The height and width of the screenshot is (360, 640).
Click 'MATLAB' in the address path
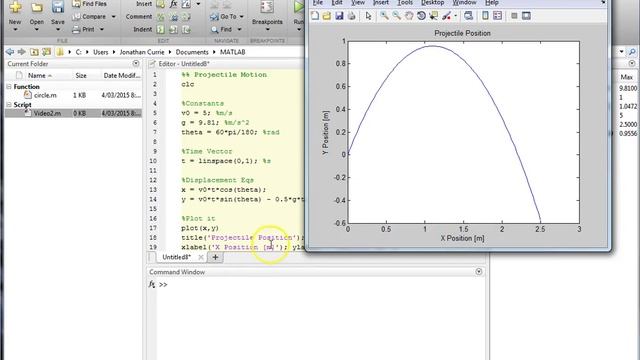tap(233, 52)
